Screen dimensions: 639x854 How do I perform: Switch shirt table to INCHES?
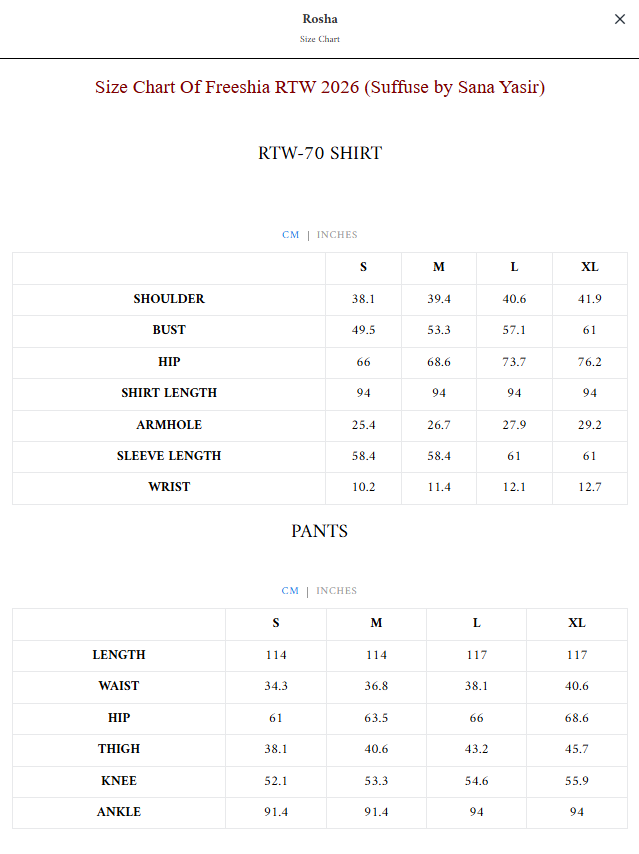click(337, 235)
